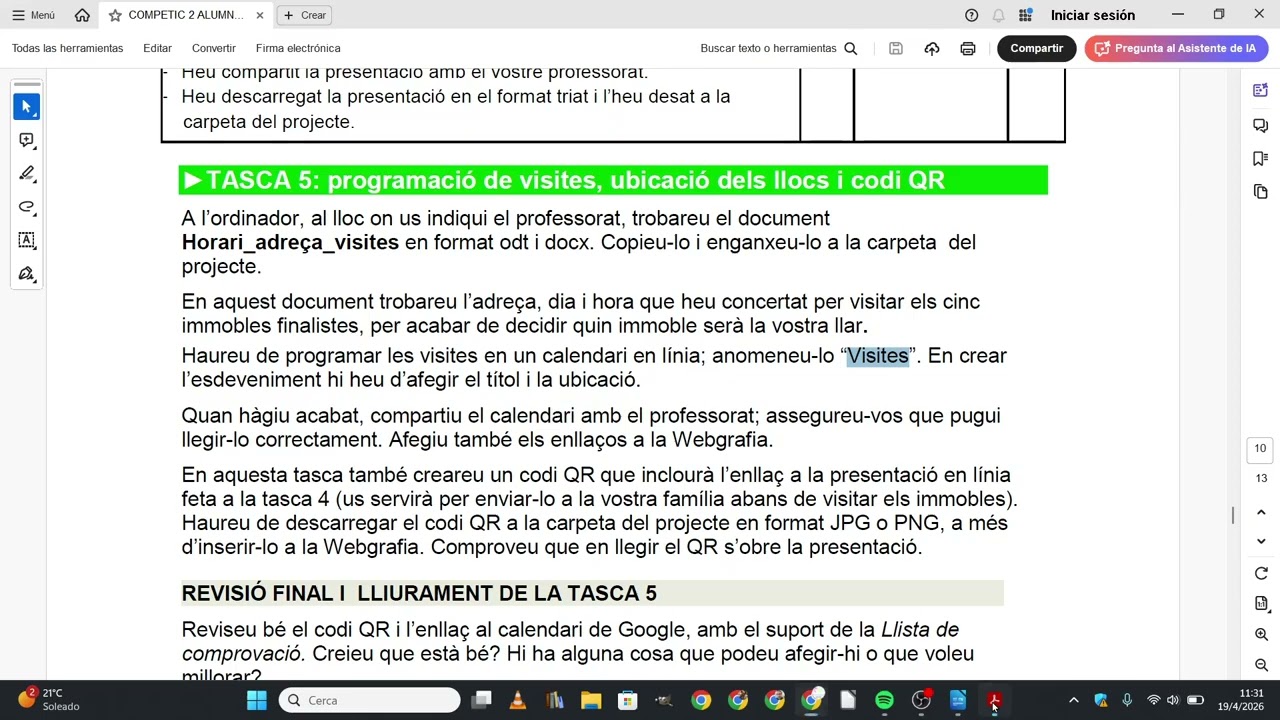Open the bookmarks panel in right rail
The width and height of the screenshot is (1280, 720).
[1260, 158]
